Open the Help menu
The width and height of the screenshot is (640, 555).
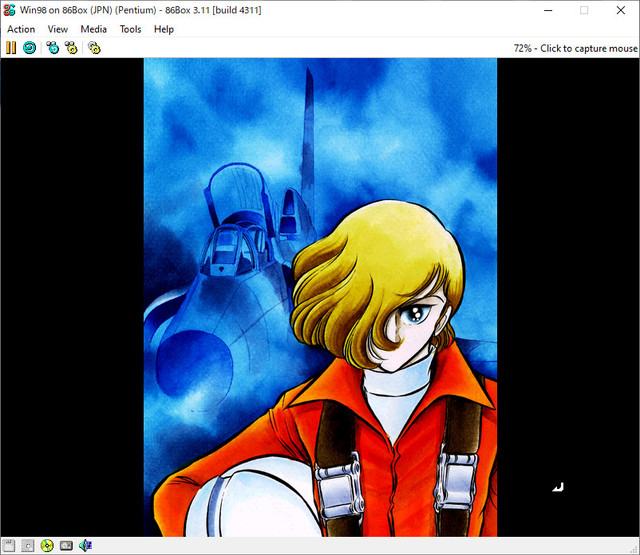164,29
